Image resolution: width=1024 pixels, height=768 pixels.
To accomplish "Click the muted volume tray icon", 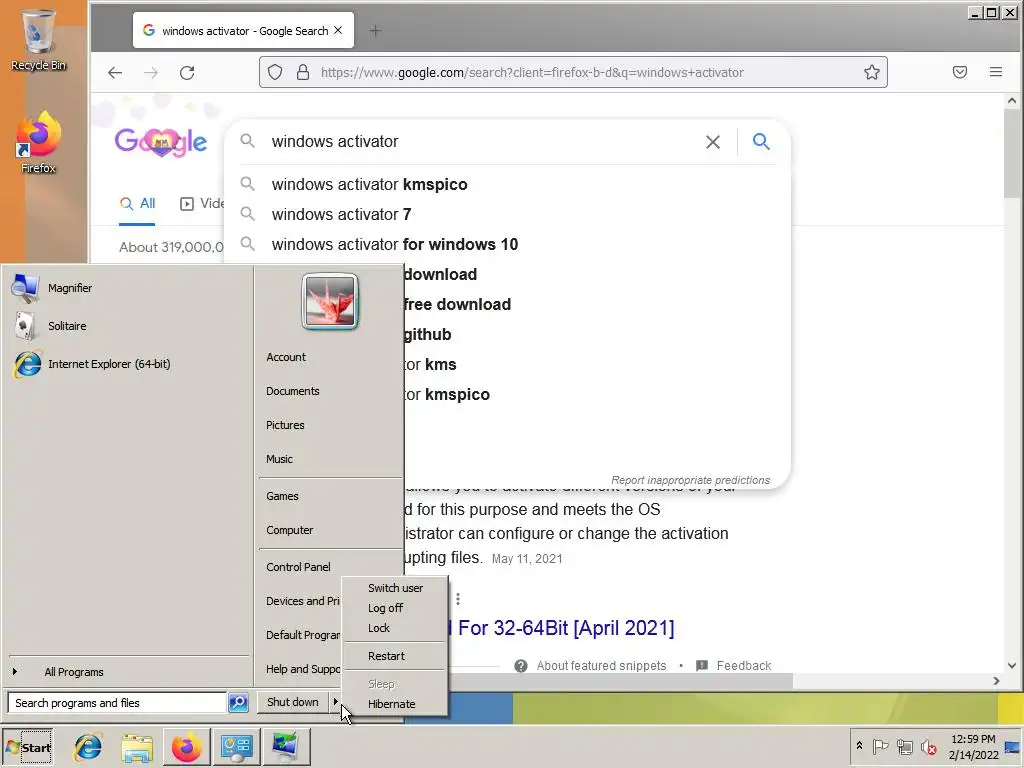I will tap(928, 746).
